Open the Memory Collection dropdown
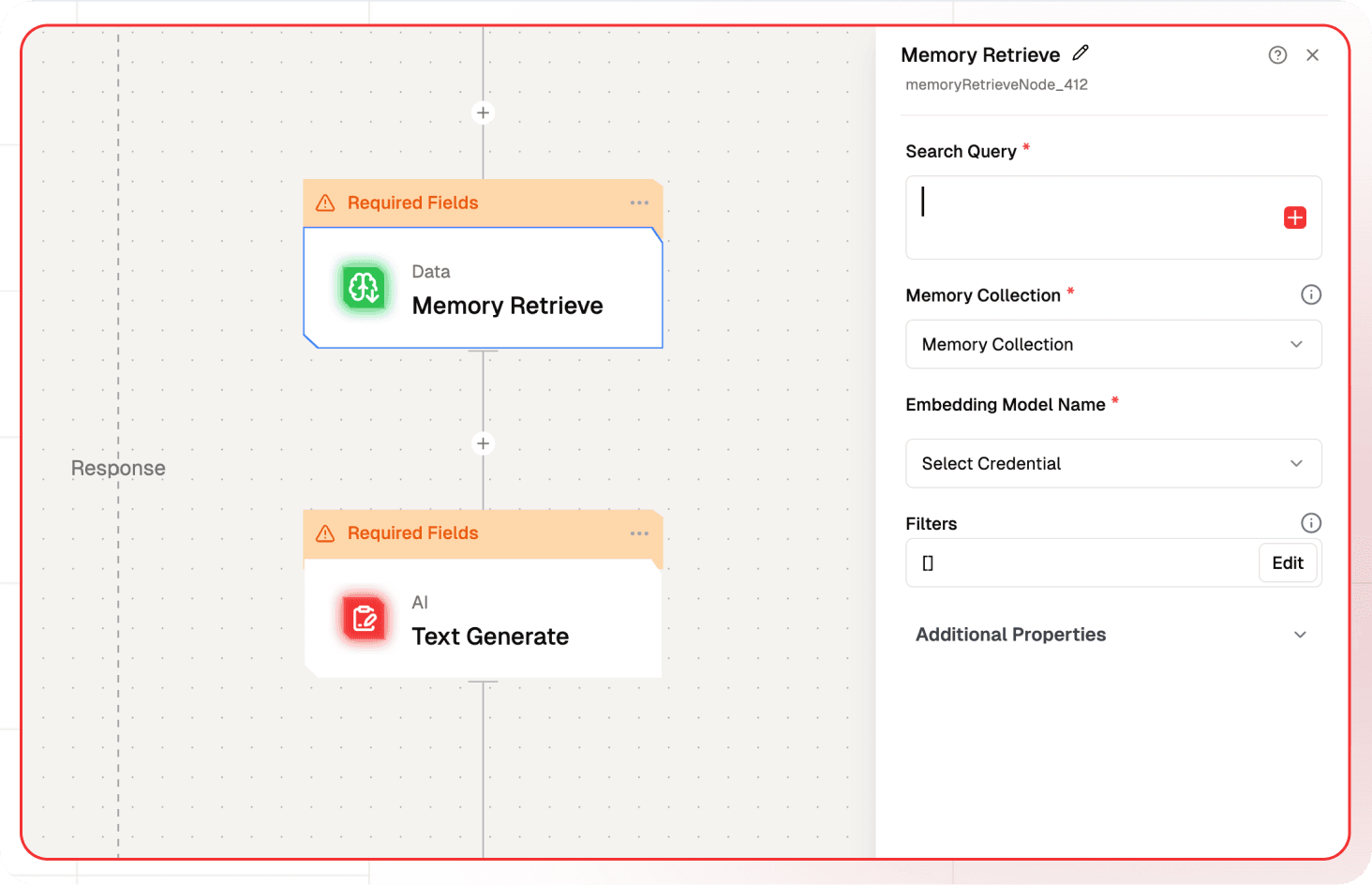The width and height of the screenshot is (1372, 885). tap(1113, 344)
